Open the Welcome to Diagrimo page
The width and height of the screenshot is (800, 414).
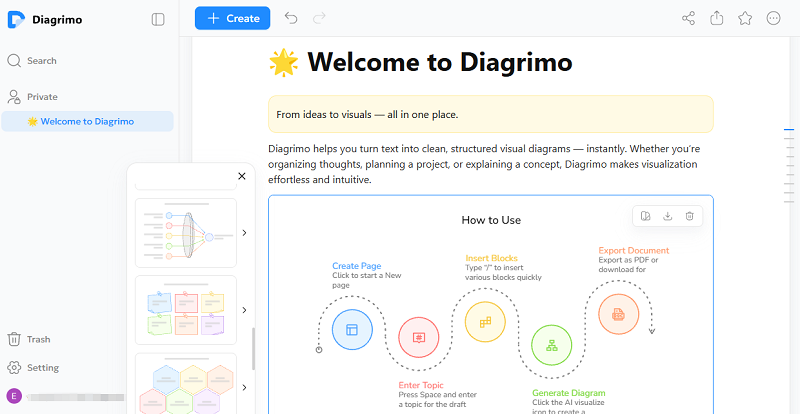[87, 121]
